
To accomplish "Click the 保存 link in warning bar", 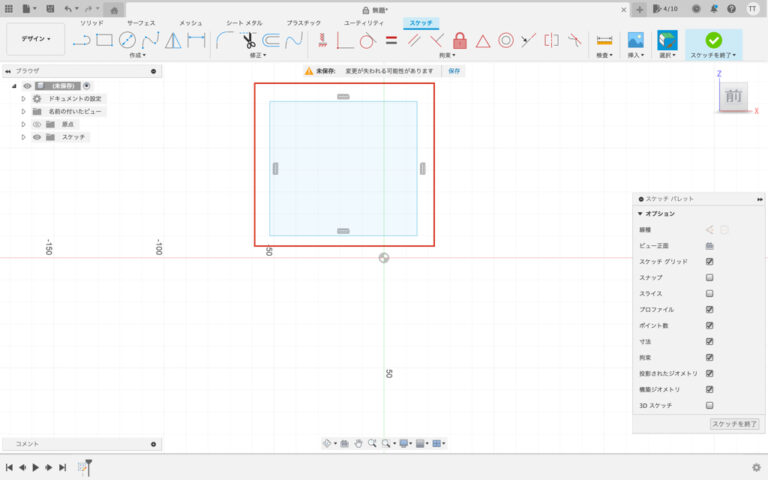I will (454, 72).
